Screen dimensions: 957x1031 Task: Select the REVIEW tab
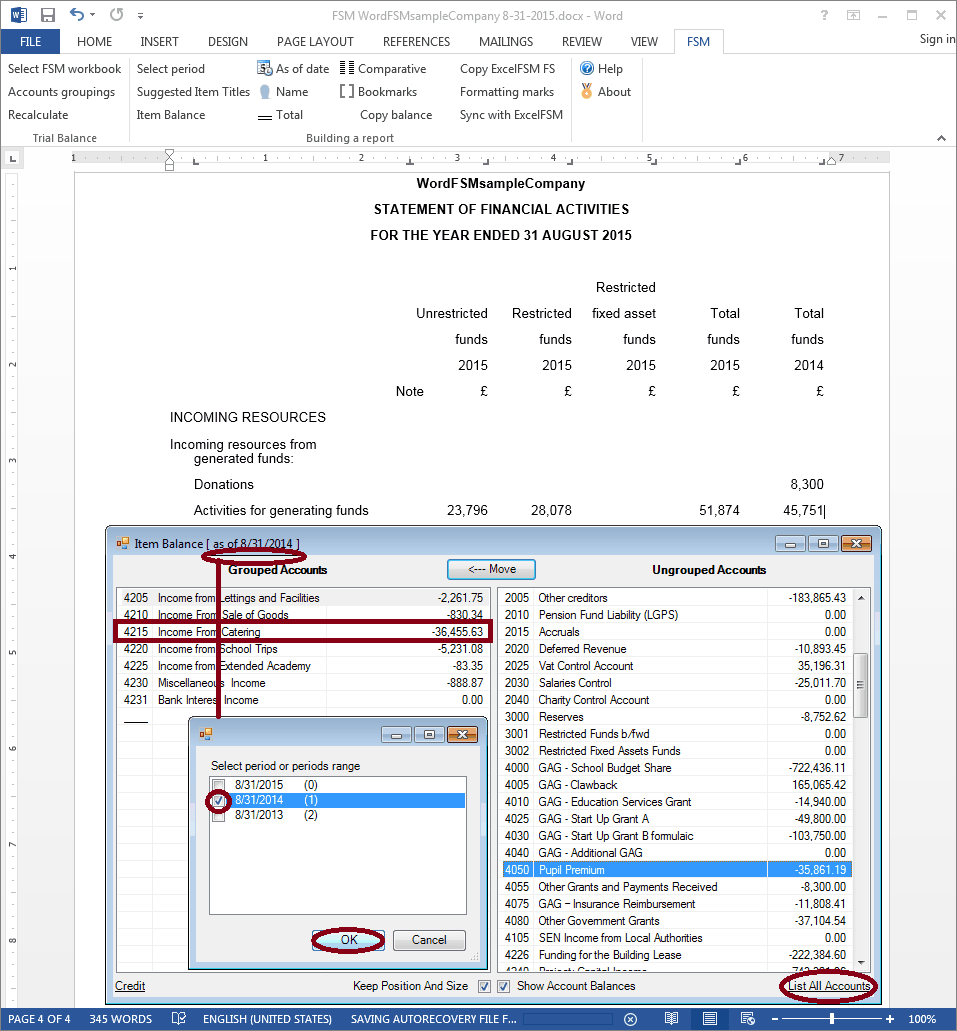(581, 41)
